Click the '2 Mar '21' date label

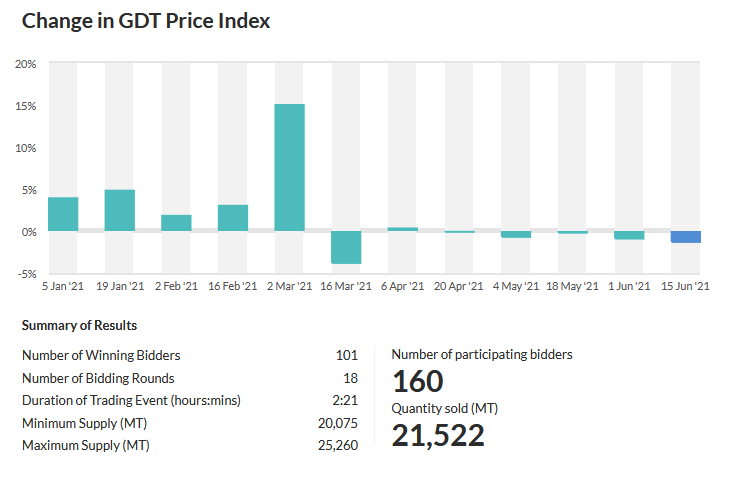click(x=290, y=286)
